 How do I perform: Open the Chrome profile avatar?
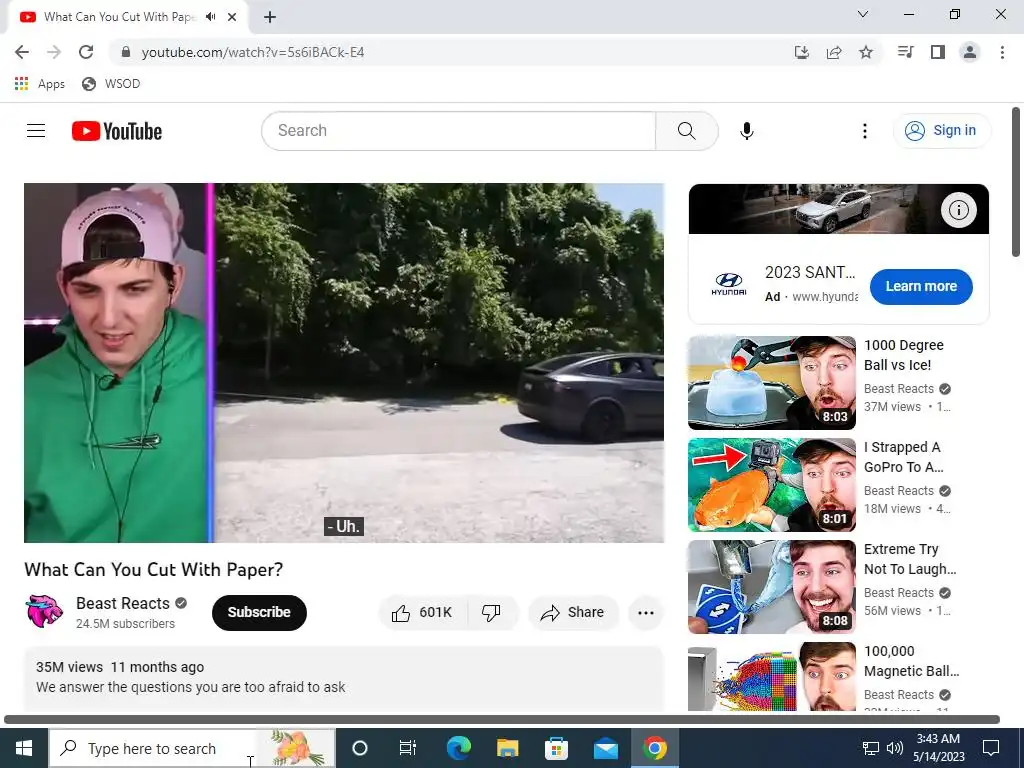(x=970, y=52)
